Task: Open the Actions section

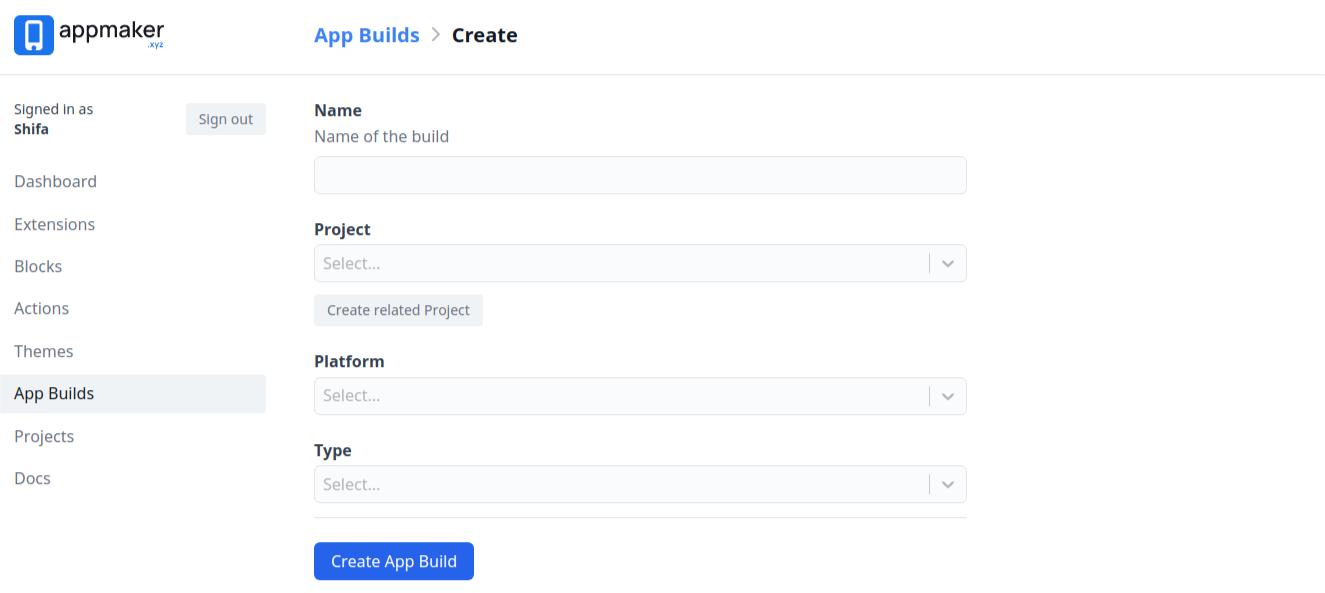Action: click(41, 308)
